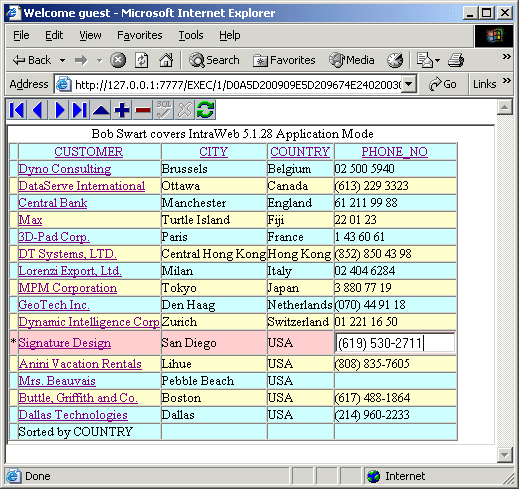Screen dimensions: 519x489
Task: Insert new record with plus button
Action: pyautogui.click(x=122, y=110)
